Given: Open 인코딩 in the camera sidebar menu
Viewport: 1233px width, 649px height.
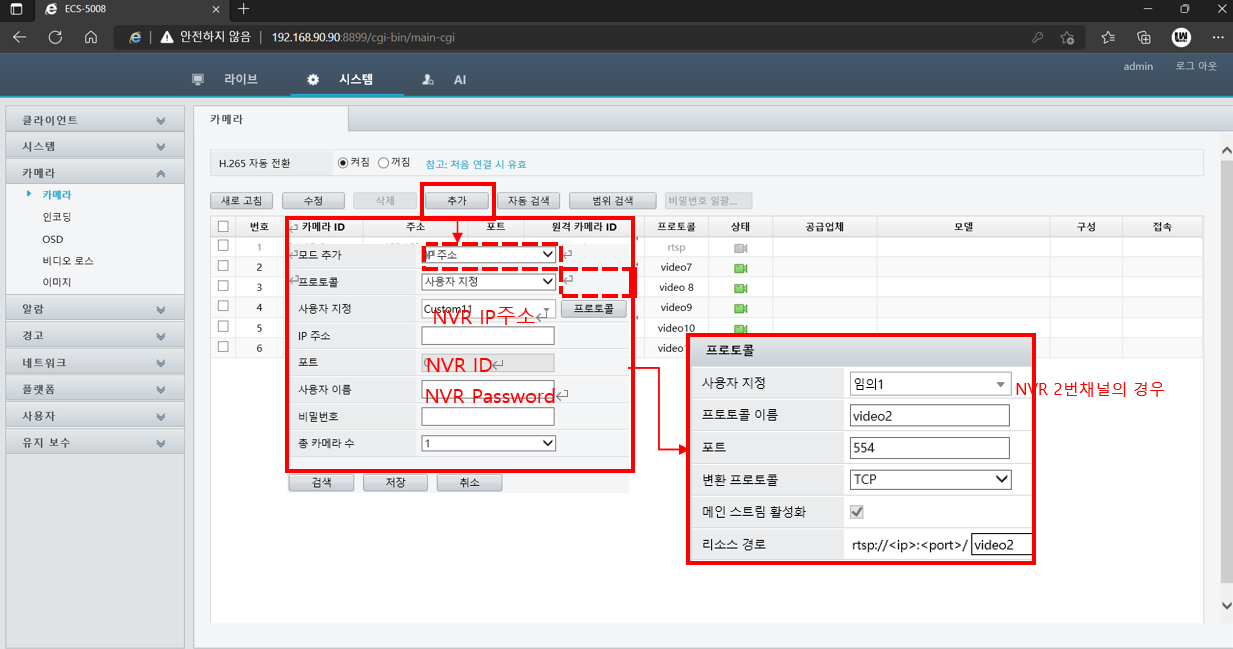Looking at the screenshot, I should (x=57, y=217).
